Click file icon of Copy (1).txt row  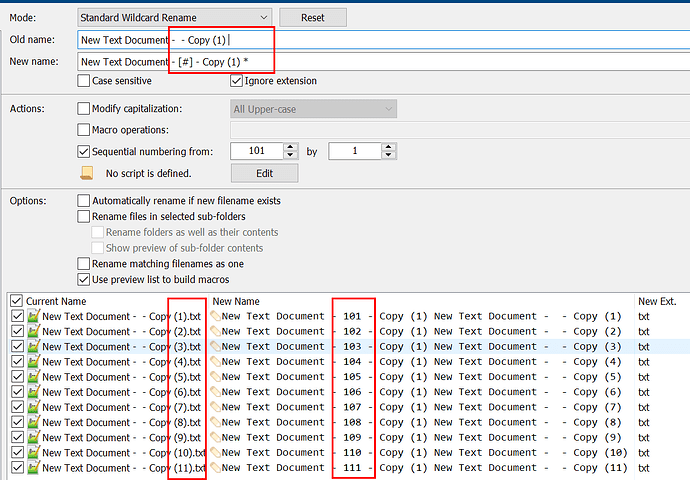coord(33,316)
